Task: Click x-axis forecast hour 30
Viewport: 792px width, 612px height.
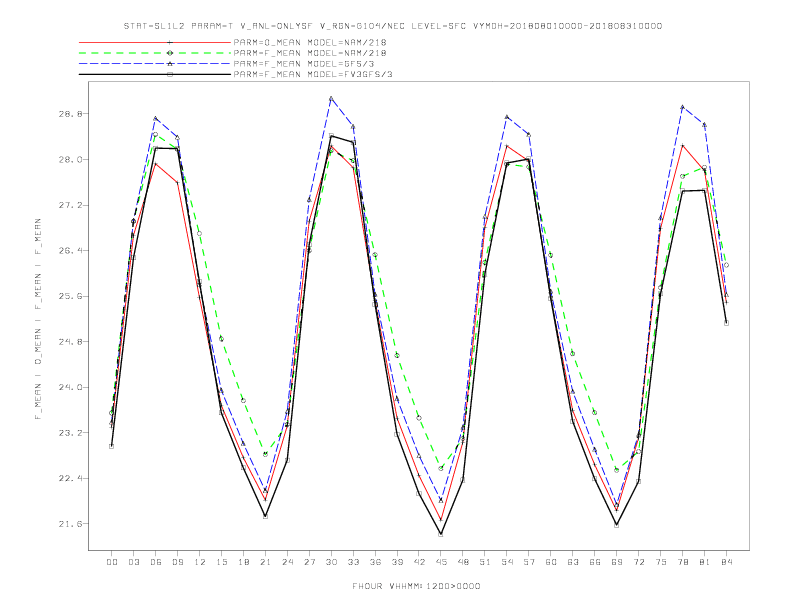Action: 331,562
